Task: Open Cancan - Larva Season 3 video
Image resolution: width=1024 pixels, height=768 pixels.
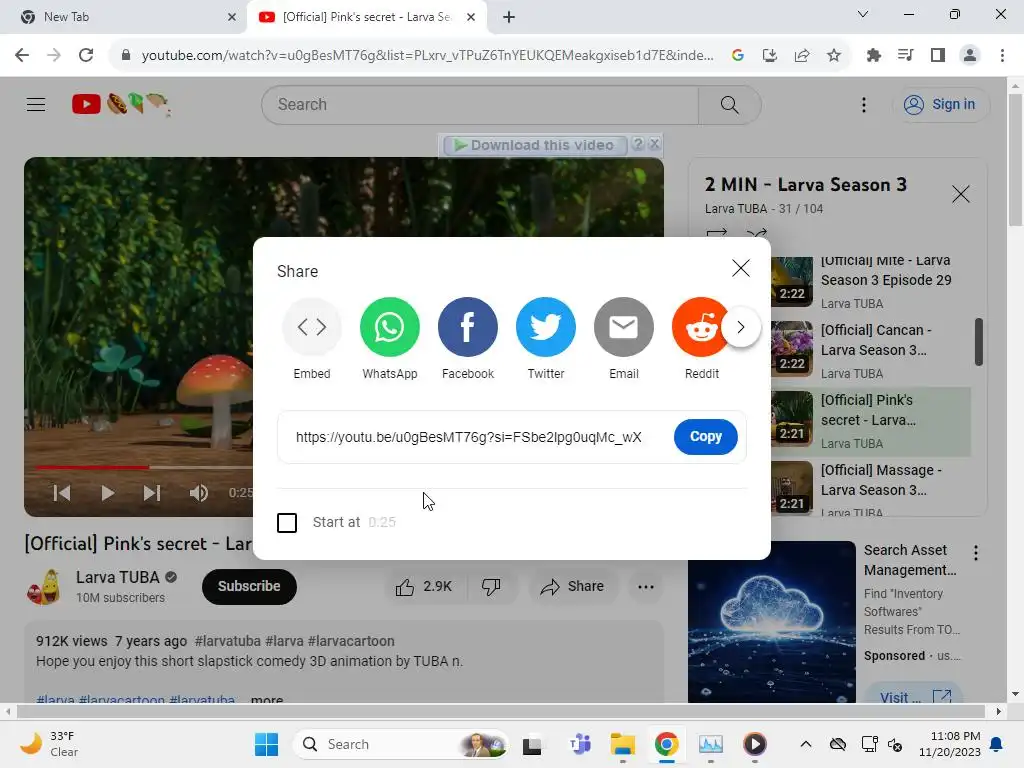Action: point(871,351)
